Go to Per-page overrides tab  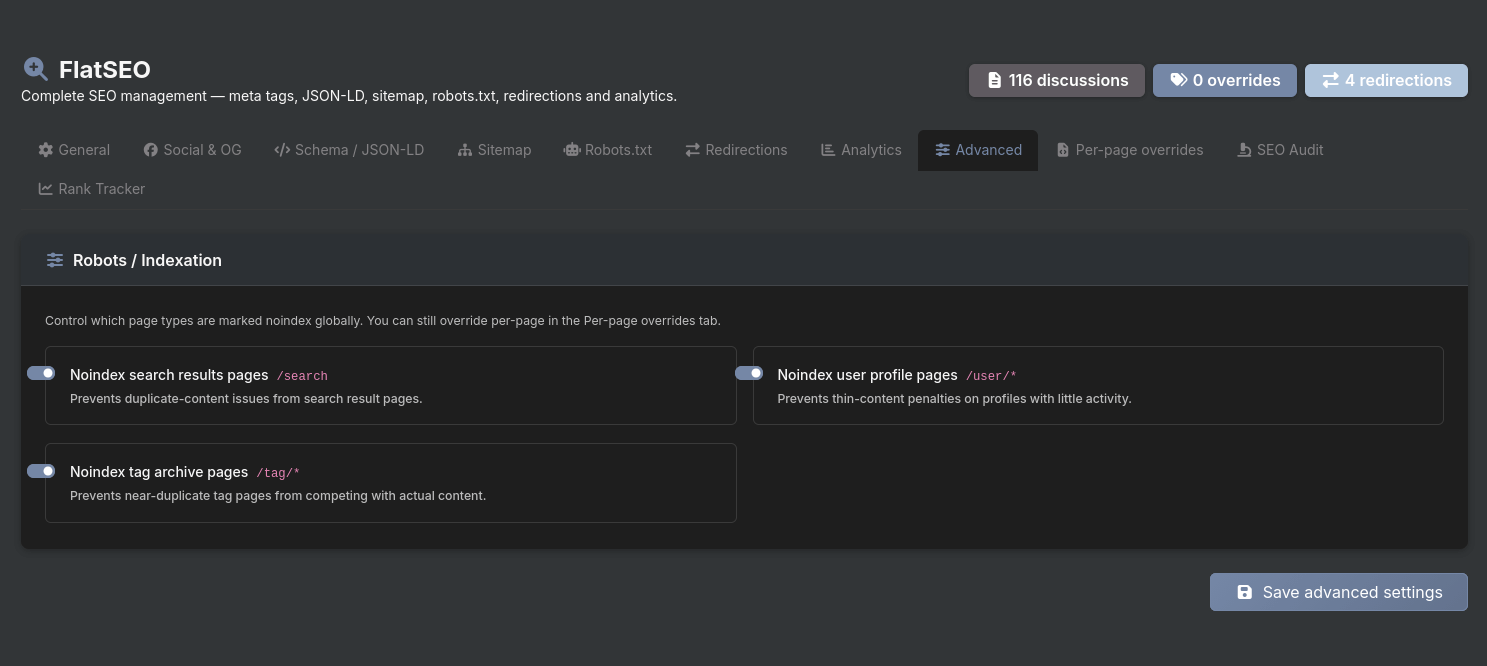click(x=1129, y=150)
